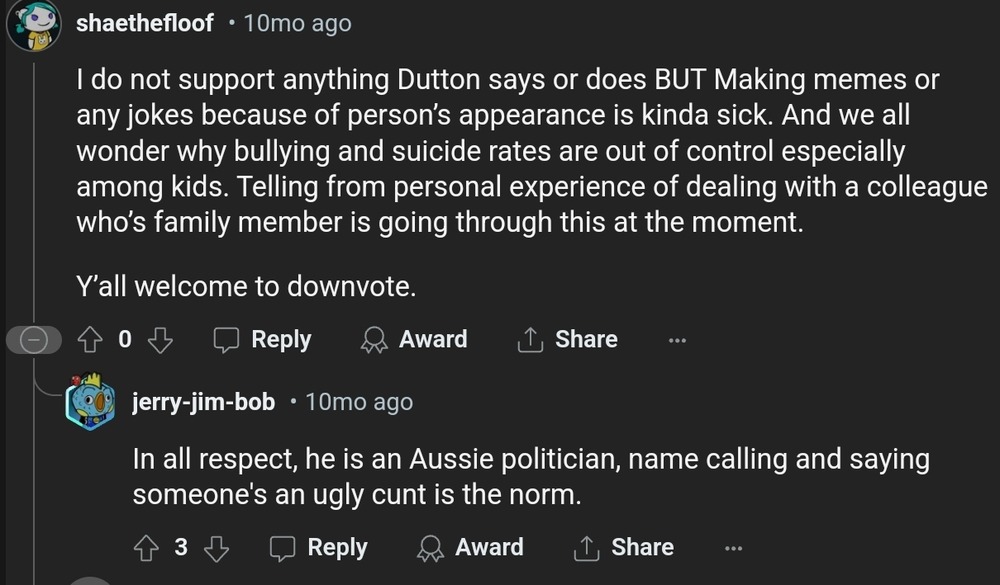Image resolution: width=1000 pixels, height=585 pixels.
Task: Open more options on shaethefloof's comment
Action: (677, 340)
